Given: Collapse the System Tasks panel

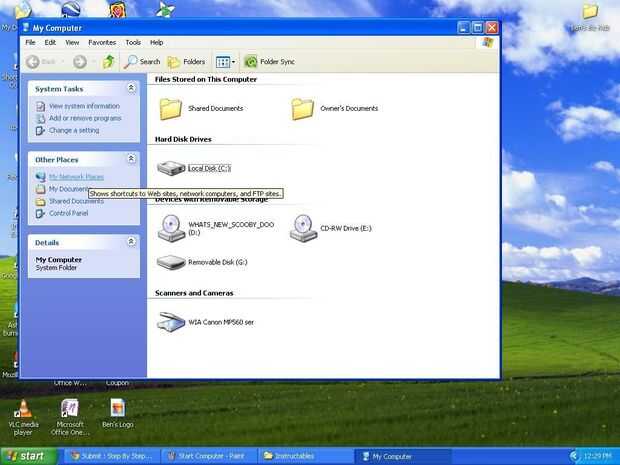Looking at the screenshot, I should click(x=131, y=88).
